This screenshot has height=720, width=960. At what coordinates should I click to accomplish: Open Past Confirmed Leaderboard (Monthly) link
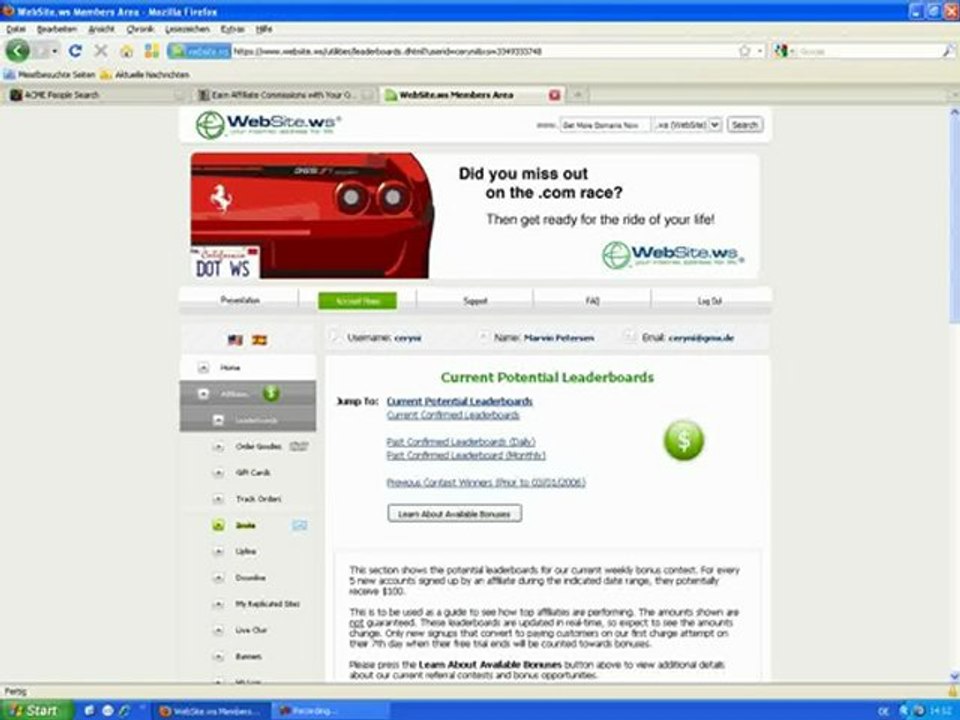(466, 456)
